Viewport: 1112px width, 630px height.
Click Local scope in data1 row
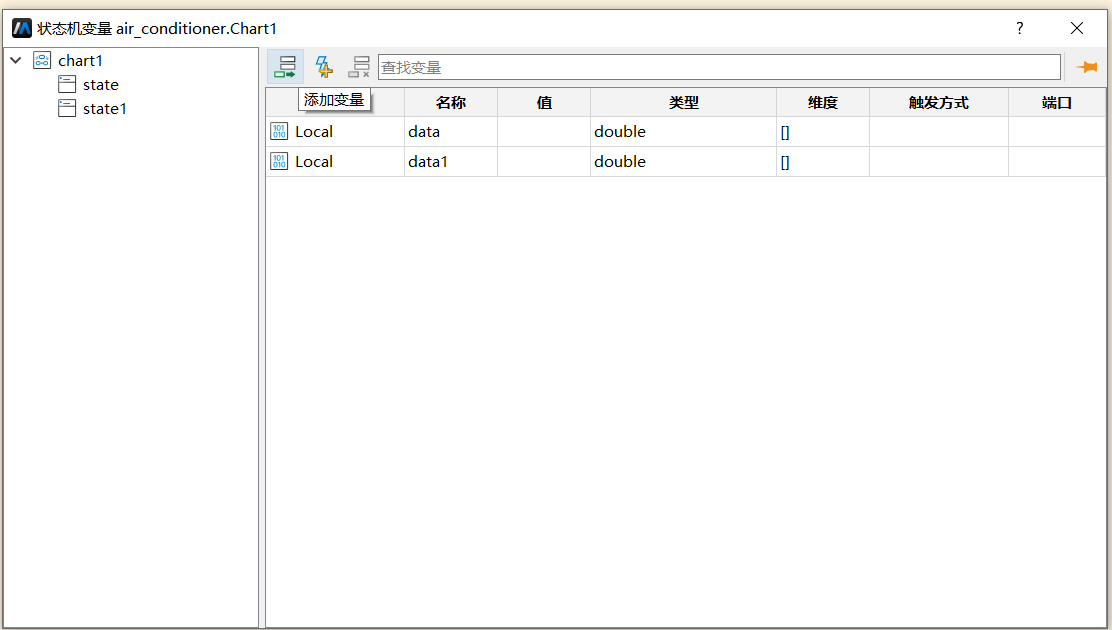(314, 162)
